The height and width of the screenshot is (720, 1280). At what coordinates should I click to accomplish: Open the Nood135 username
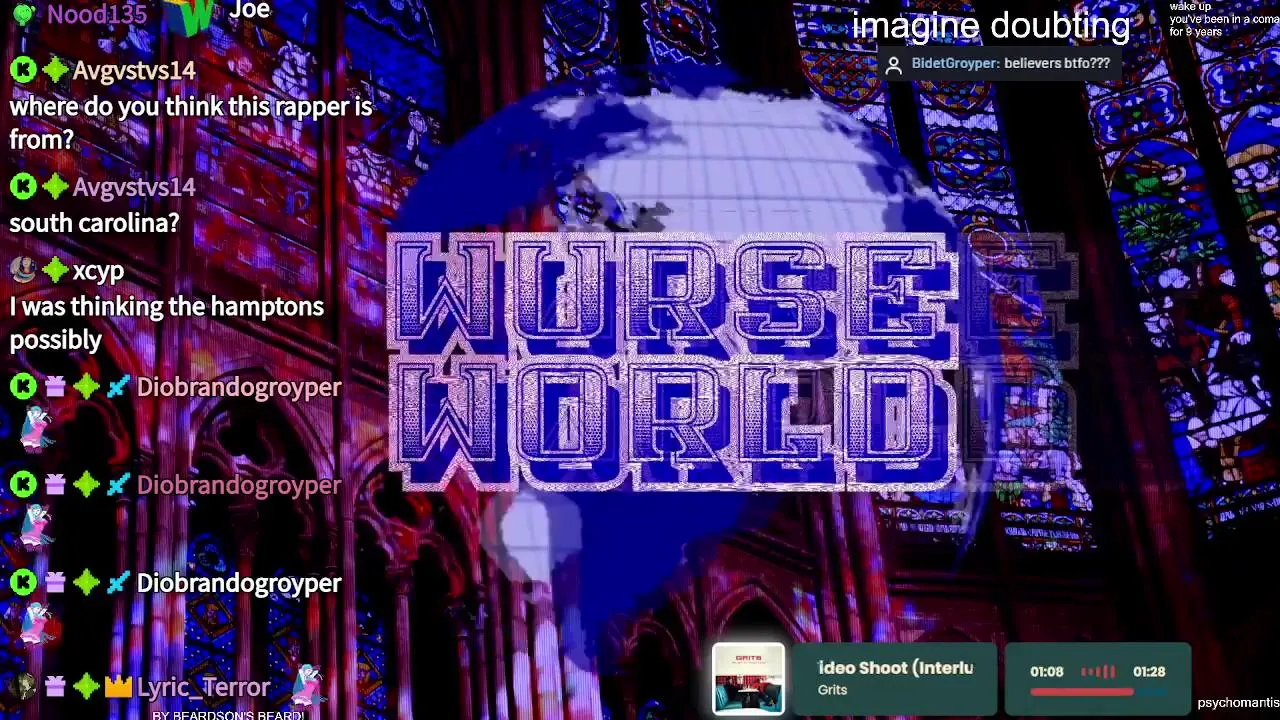(97, 14)
